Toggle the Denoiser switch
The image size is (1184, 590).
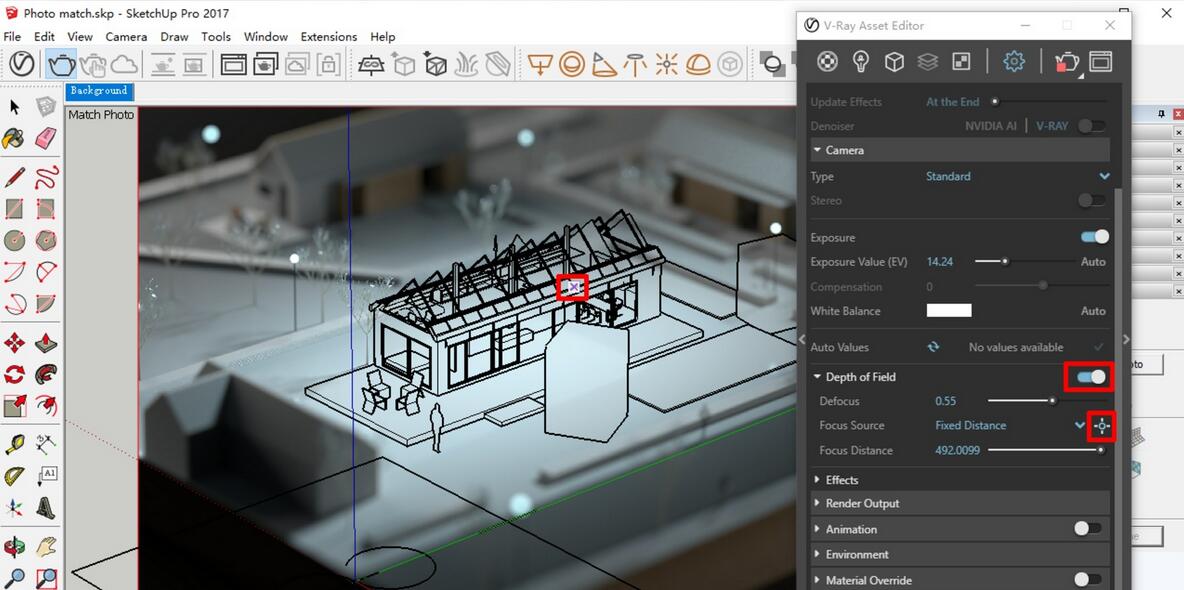1092,126
